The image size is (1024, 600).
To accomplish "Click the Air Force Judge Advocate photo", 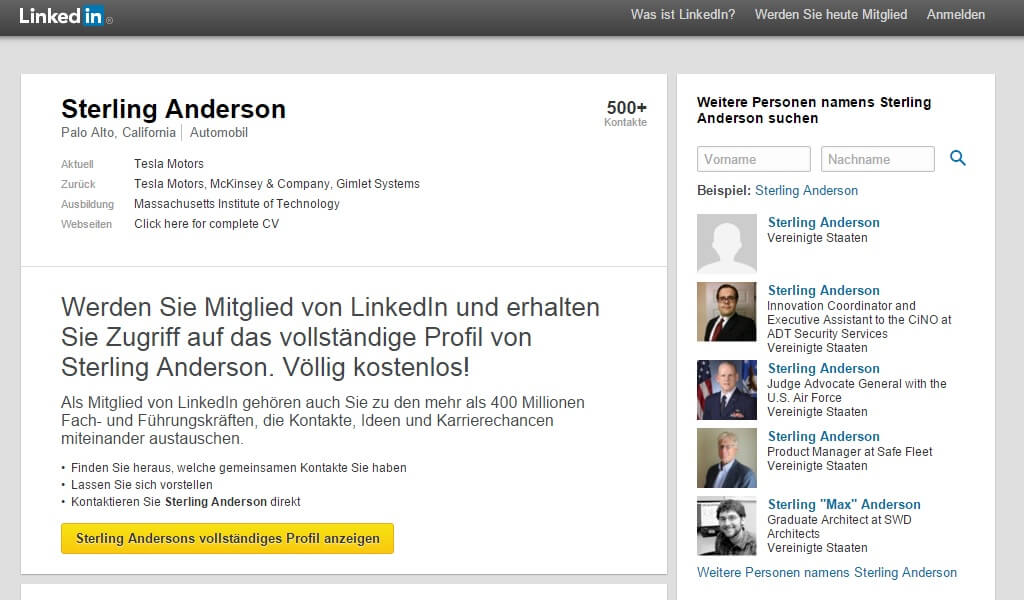I will tap(726, 390).
